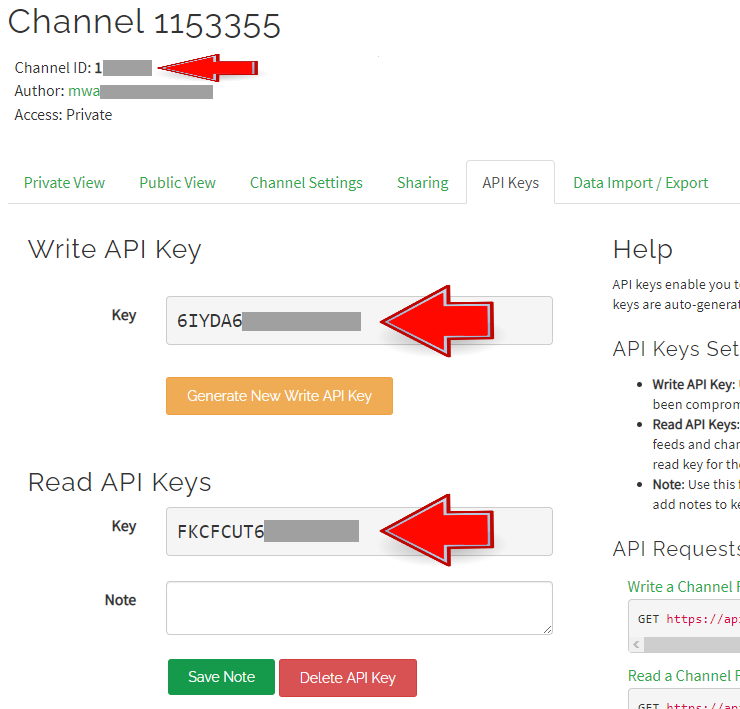Select the API Keys tab
Viewport: 740px width, 709px height.
pyautogui.click(x=510, y=182)
